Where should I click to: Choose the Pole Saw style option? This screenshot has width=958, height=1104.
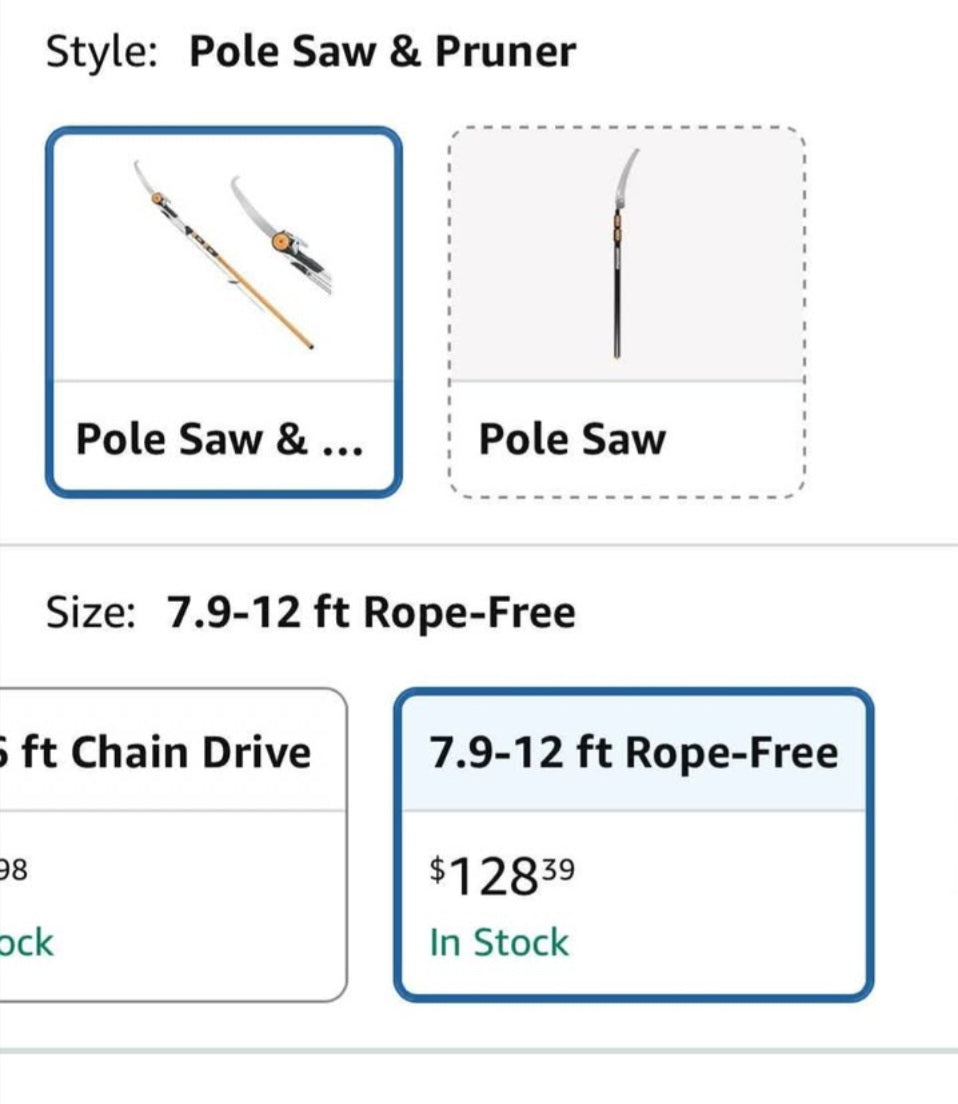[626, 312]
